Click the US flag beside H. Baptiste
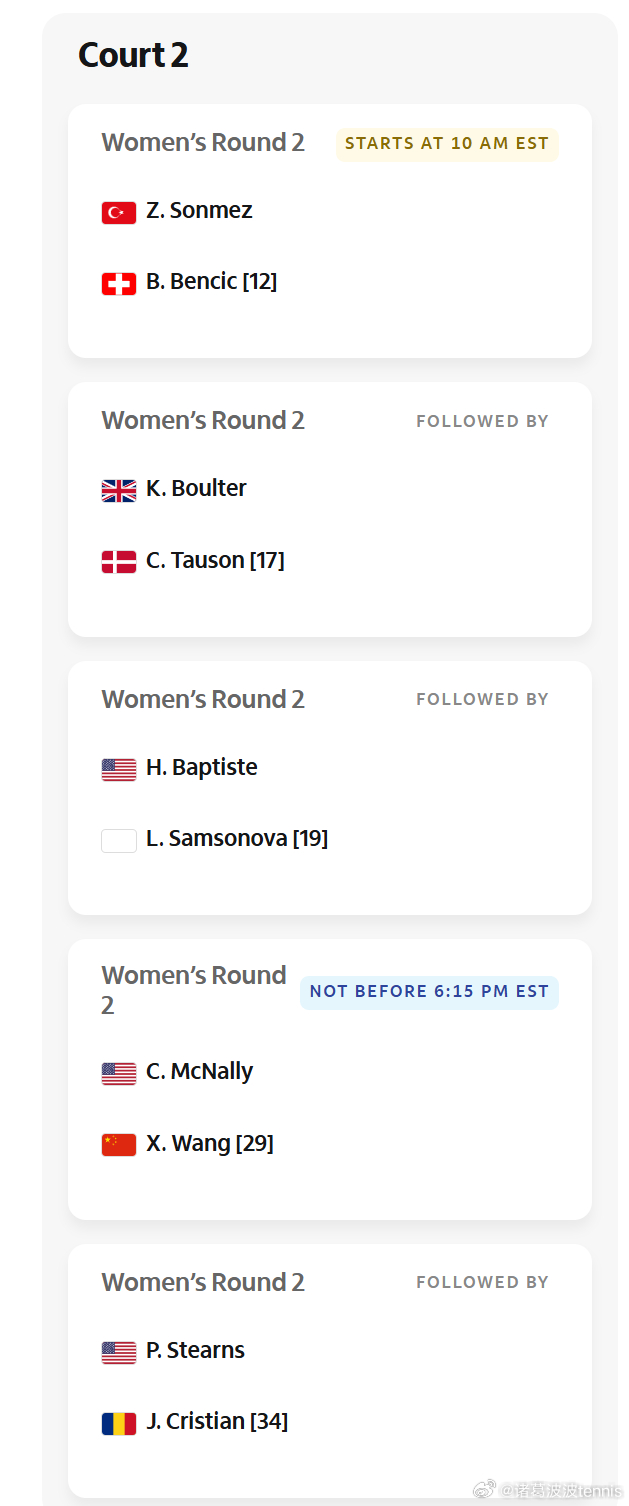This screenshot has width=629, height=1506. pos(118,769)
